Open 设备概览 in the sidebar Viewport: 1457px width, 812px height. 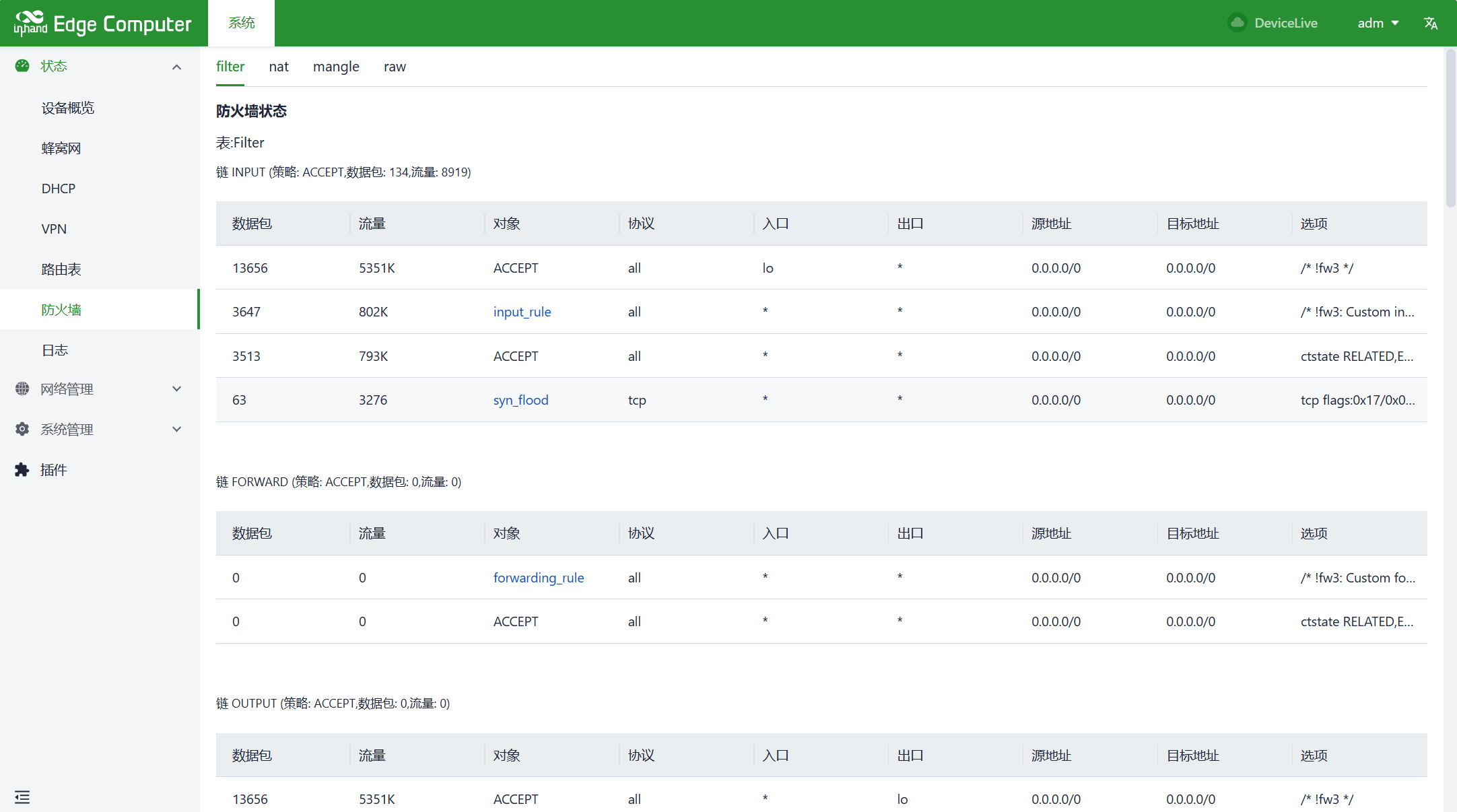100,108
